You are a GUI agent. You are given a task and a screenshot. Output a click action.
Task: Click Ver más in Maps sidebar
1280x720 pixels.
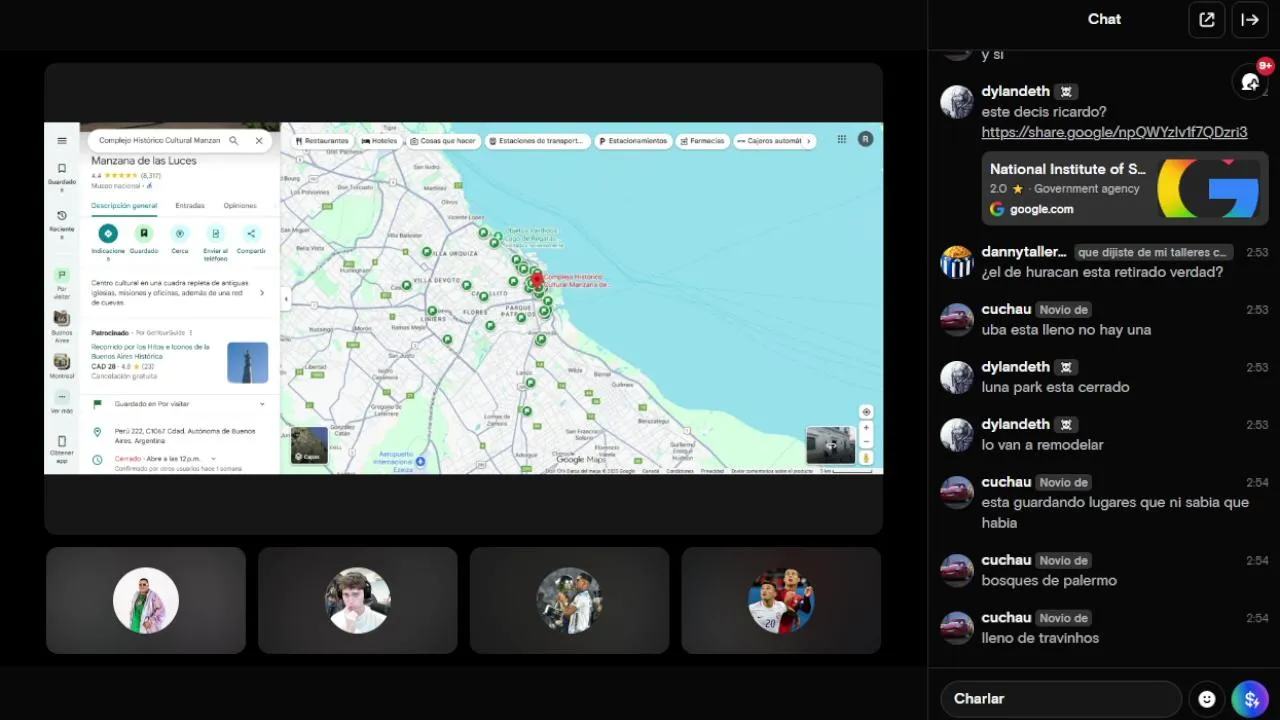[62, 402]
